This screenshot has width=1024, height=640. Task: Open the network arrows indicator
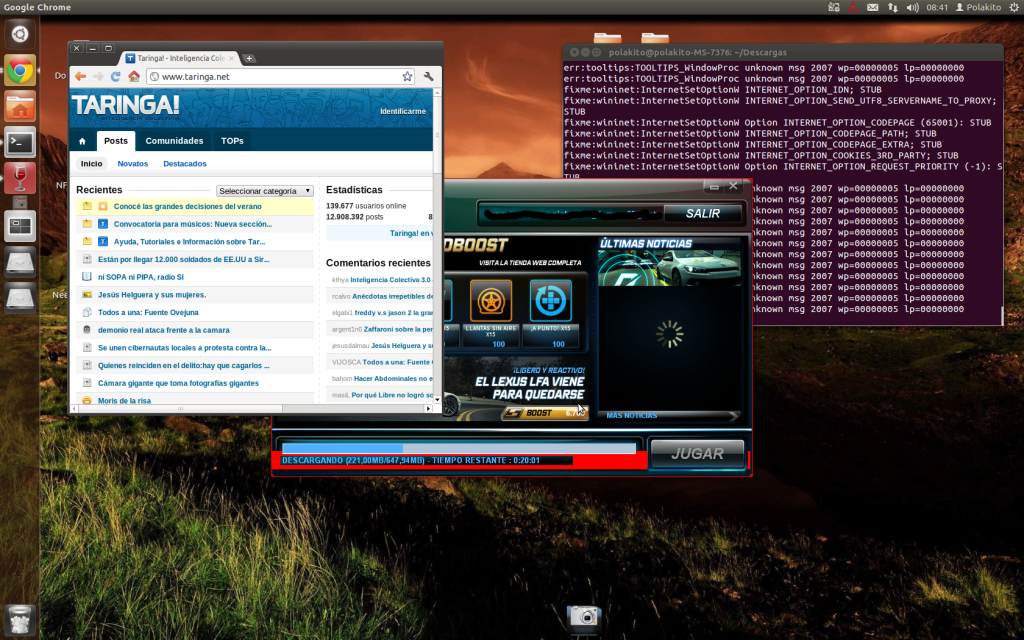click(892, 7)
